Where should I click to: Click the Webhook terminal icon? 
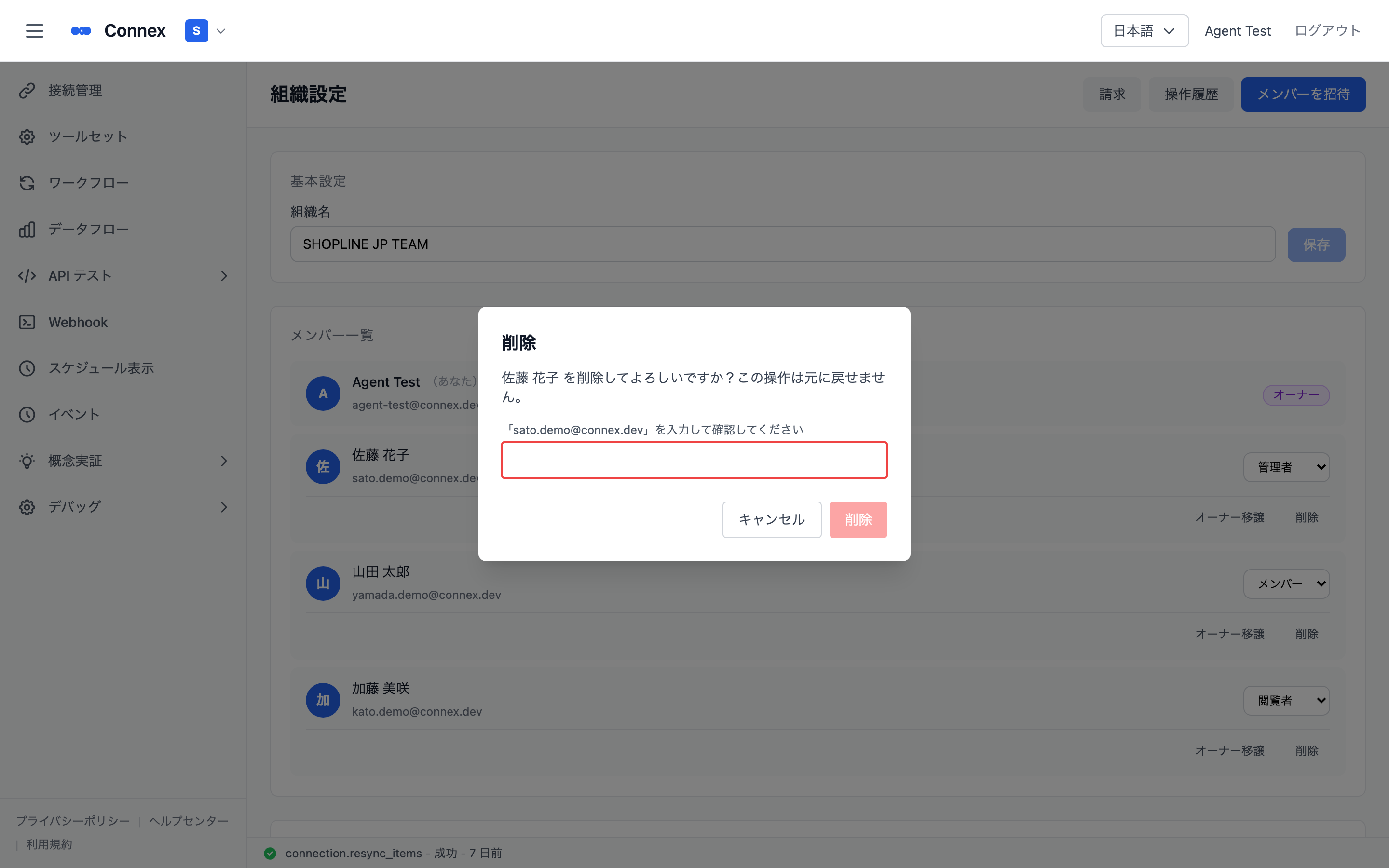(27, 322)
